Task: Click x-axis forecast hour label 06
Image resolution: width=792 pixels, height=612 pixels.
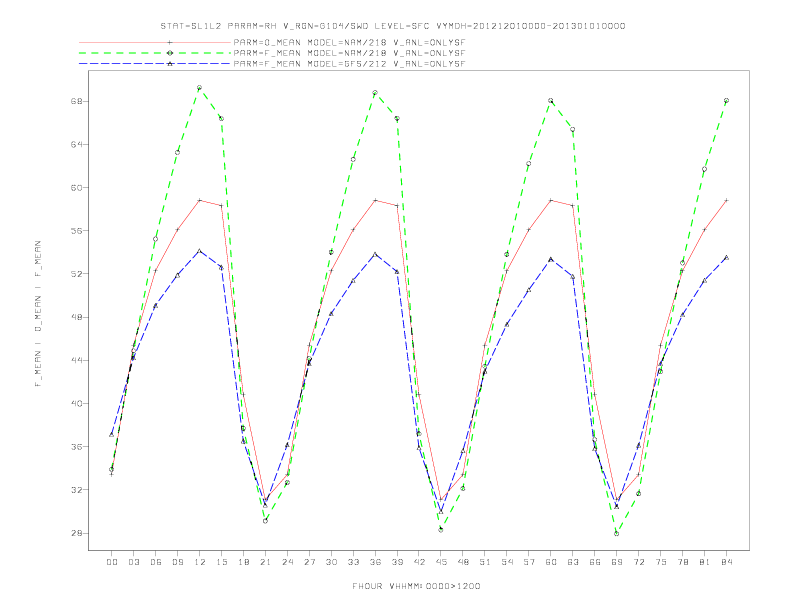Action: click(156, 562)
